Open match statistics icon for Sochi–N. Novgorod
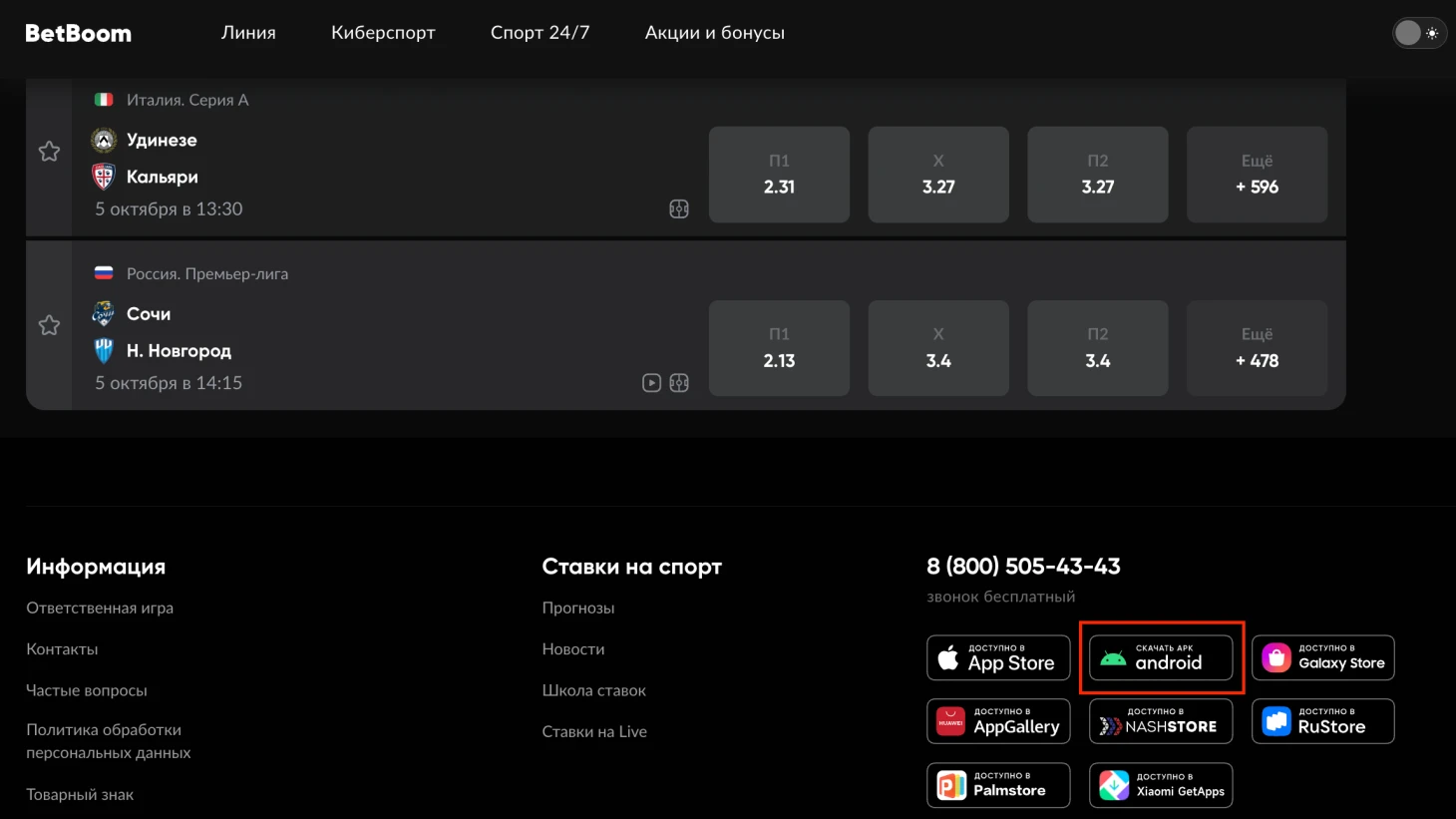The width and height of the screenshot is (1456, 819). [679, 383]
